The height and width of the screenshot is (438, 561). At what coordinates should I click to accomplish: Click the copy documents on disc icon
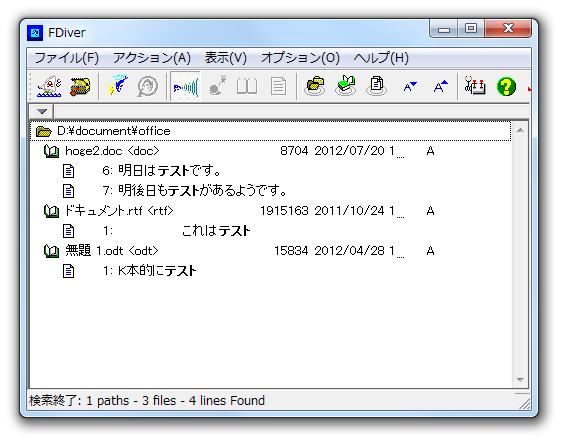(376, 86)
